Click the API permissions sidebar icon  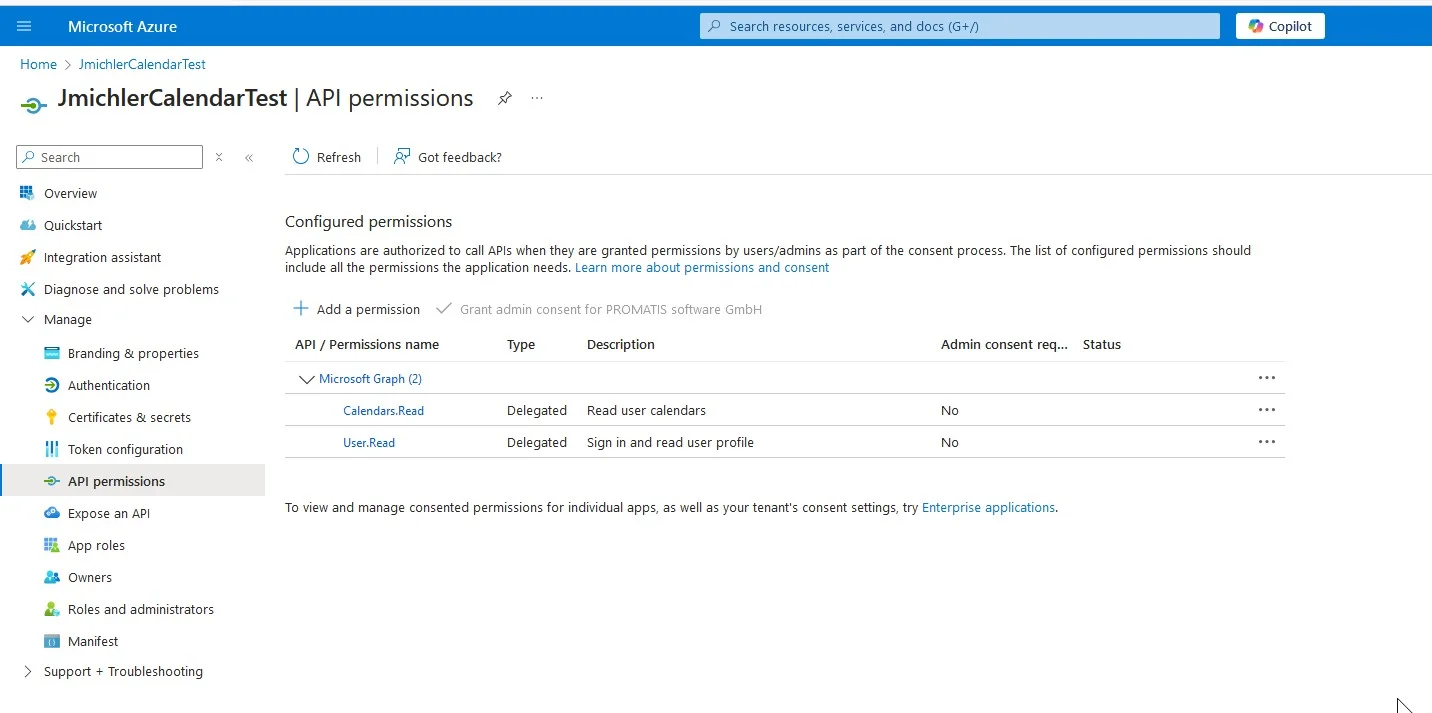click(52, 481)
